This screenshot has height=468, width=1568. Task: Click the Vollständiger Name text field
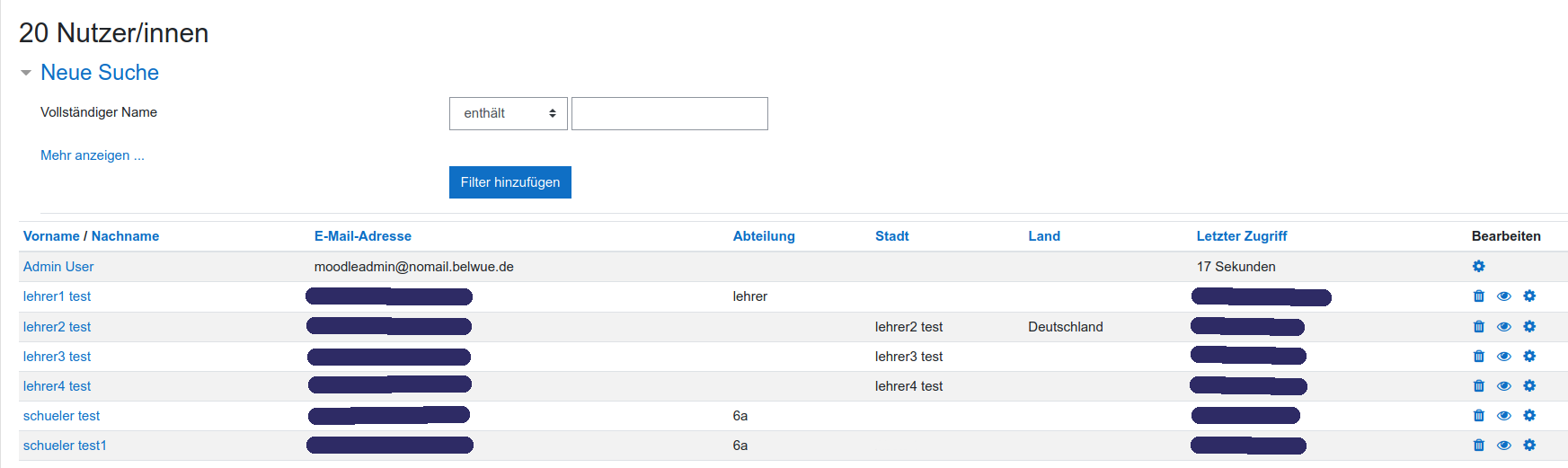pyautogui.click(x=669, y=113)
